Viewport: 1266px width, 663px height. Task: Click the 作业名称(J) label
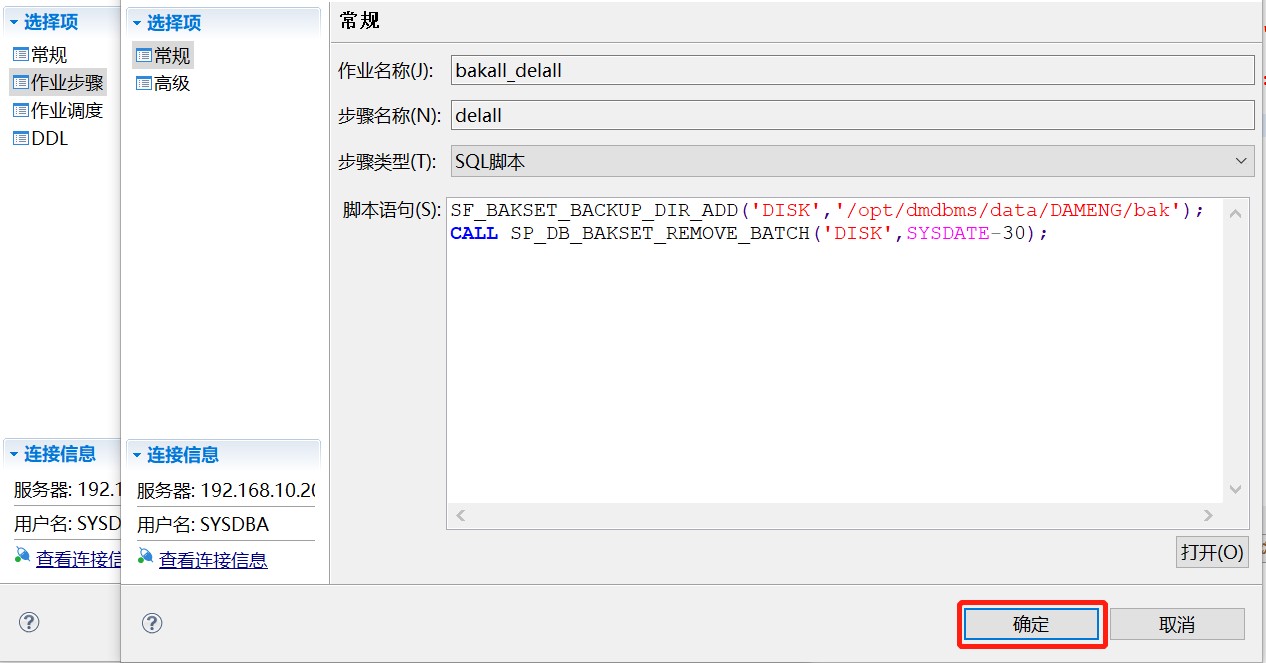[x=386, y=71]
